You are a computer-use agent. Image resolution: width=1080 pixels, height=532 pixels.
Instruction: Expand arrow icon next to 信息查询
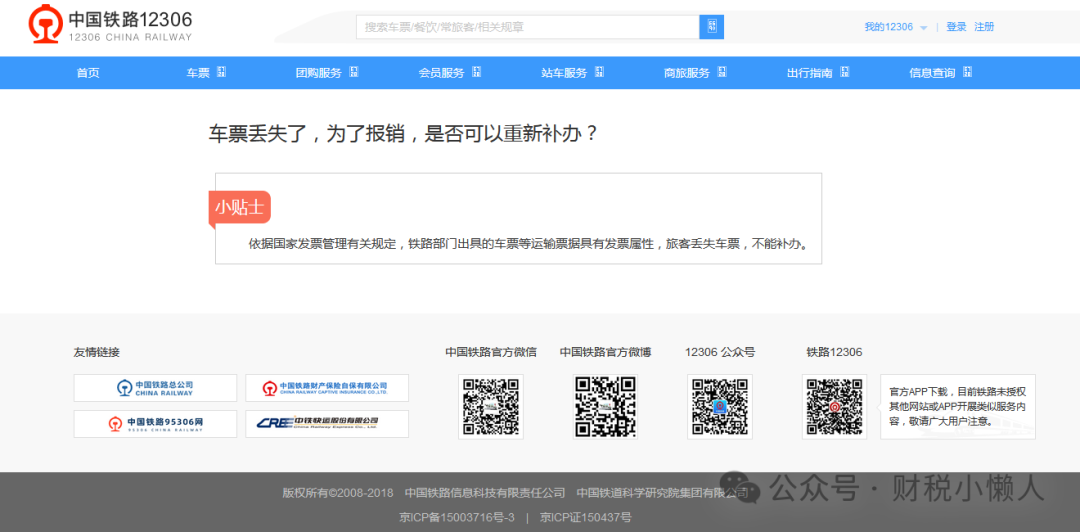click(x=968, y=72)
